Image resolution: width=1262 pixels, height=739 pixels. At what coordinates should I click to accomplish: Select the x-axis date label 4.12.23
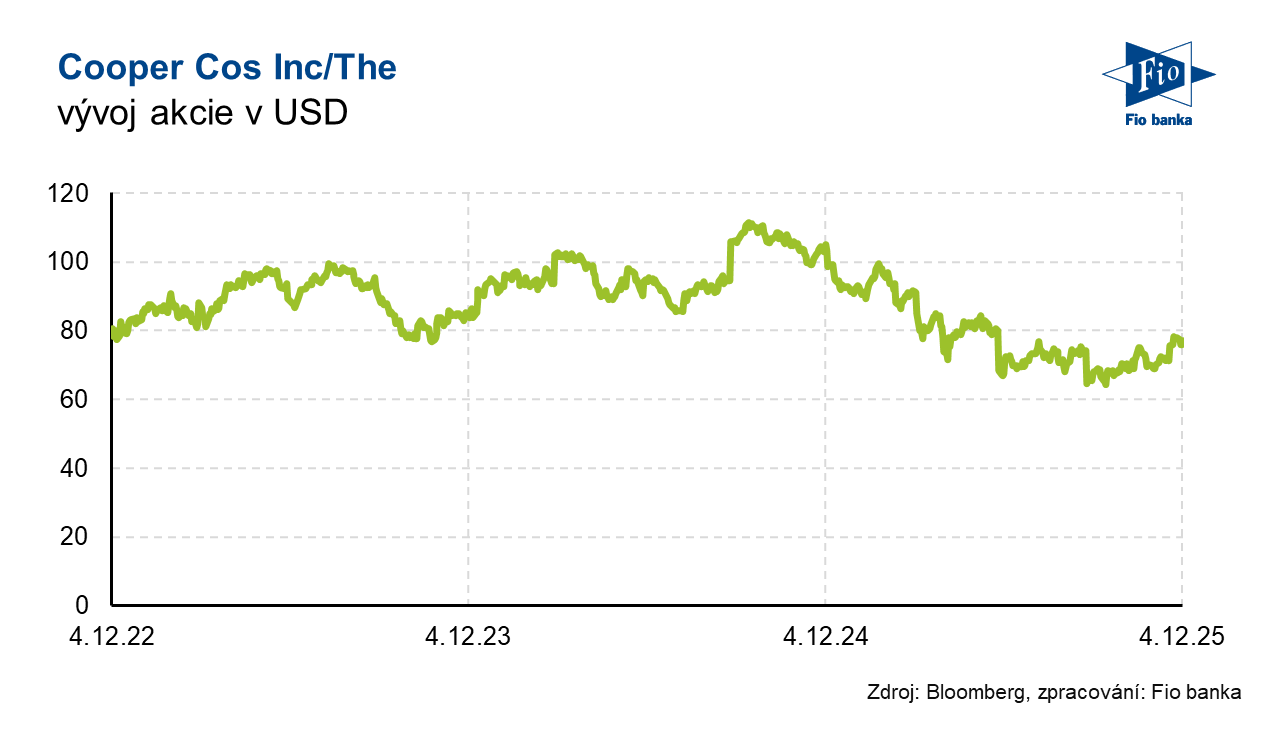click(469, 636)
